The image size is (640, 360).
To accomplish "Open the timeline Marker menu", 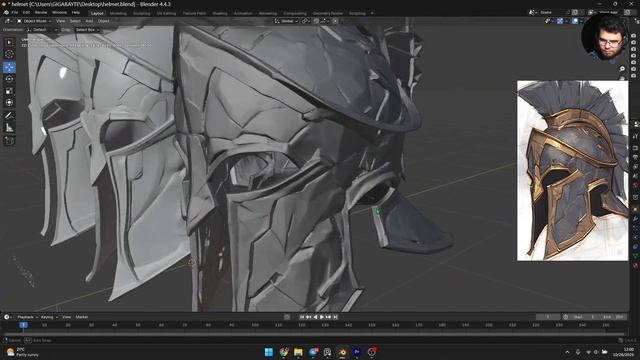I will coord(82,317).
